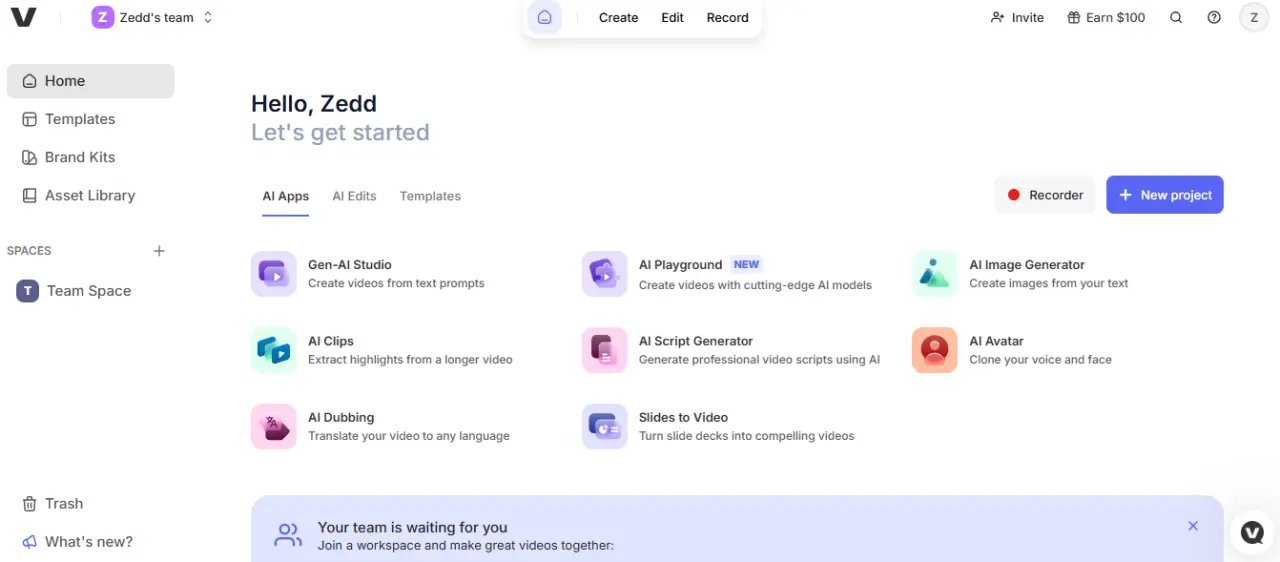The image size is (1280, 562).
Task: Click 'Turn slide decks into compelling videos'
Action: point(747,436)
